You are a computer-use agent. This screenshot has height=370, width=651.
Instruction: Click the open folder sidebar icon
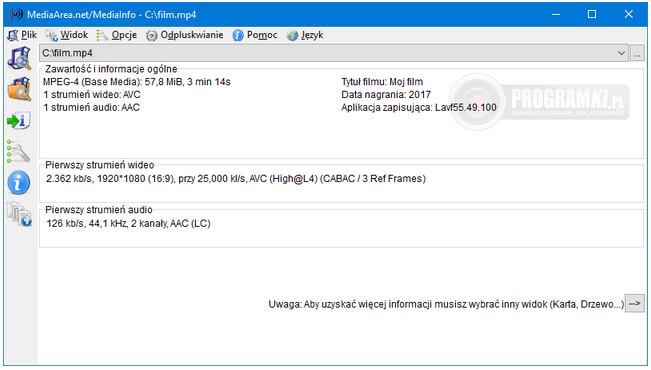[19, 89]
